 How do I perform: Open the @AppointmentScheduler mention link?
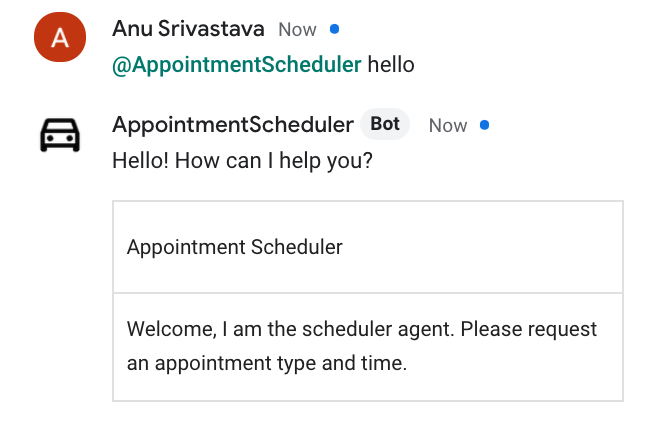click(237, 65)
